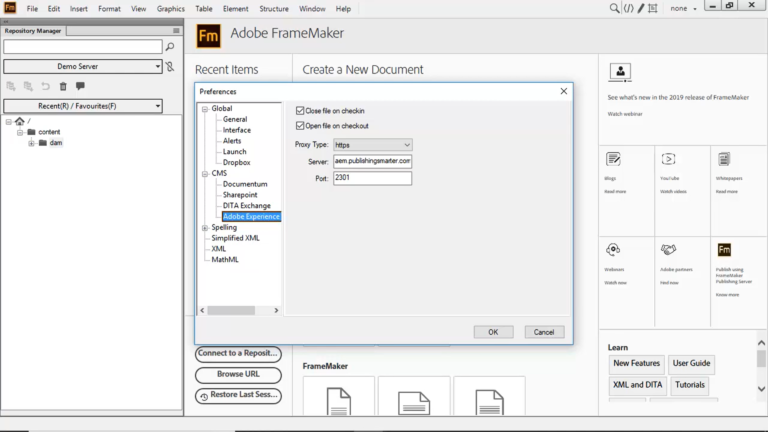Click the first checkout icon in repository toolbar
This screenshot has height=432, width=768.
pyautogui.click(x=11, y=86)
